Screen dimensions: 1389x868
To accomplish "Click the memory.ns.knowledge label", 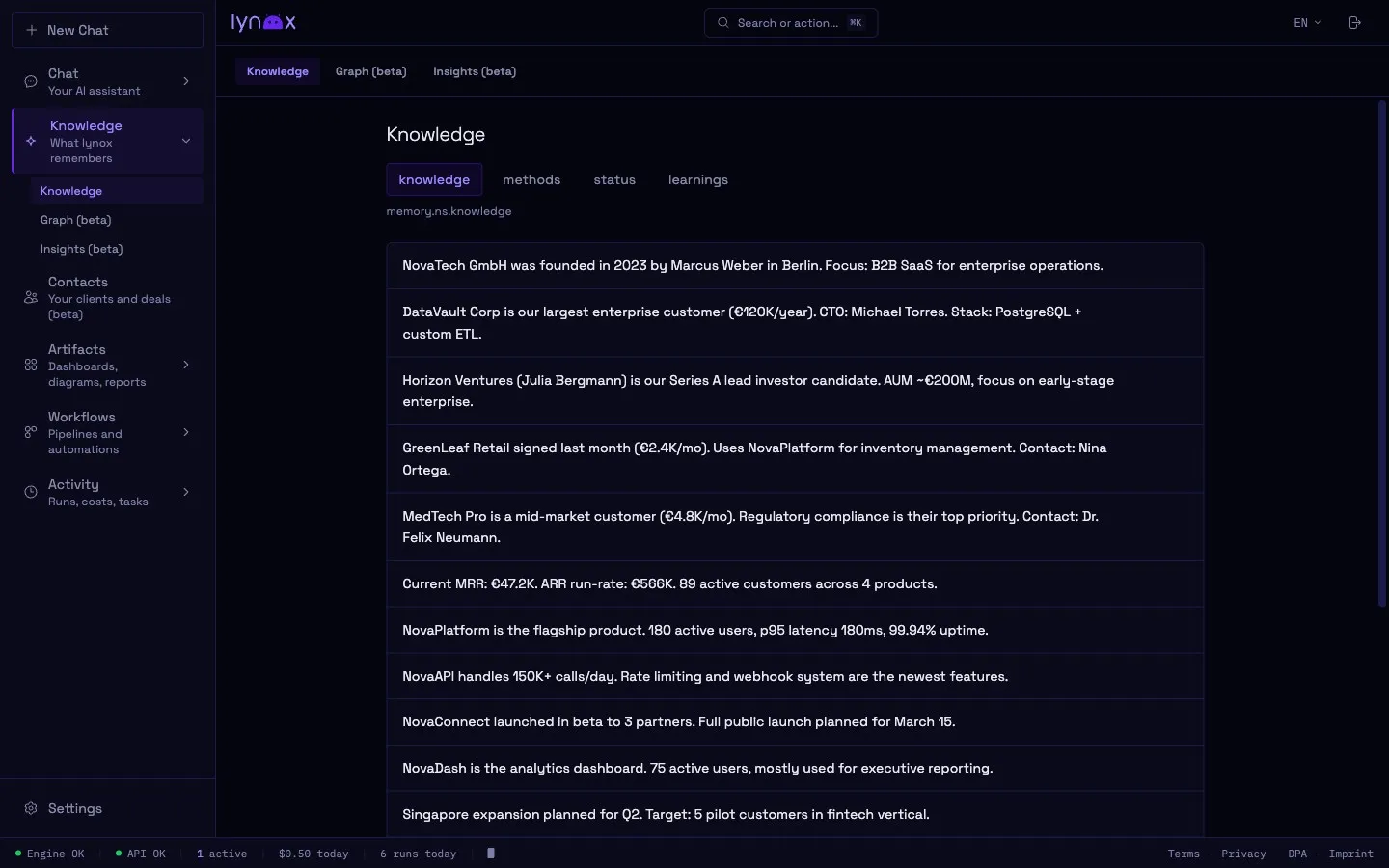I will click(449, 211).
